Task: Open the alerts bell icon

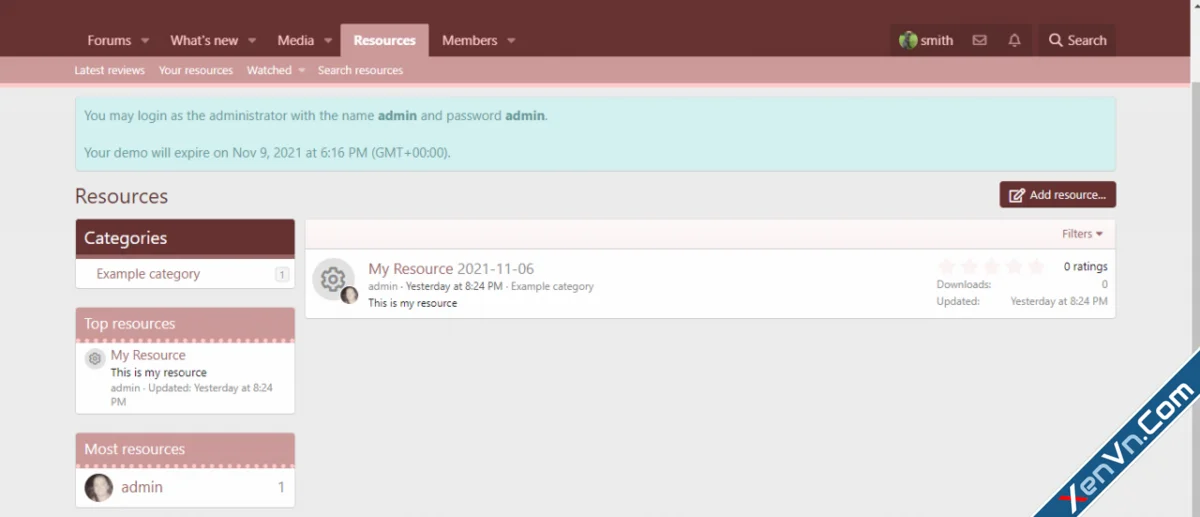Action: tap(1014, 41)
